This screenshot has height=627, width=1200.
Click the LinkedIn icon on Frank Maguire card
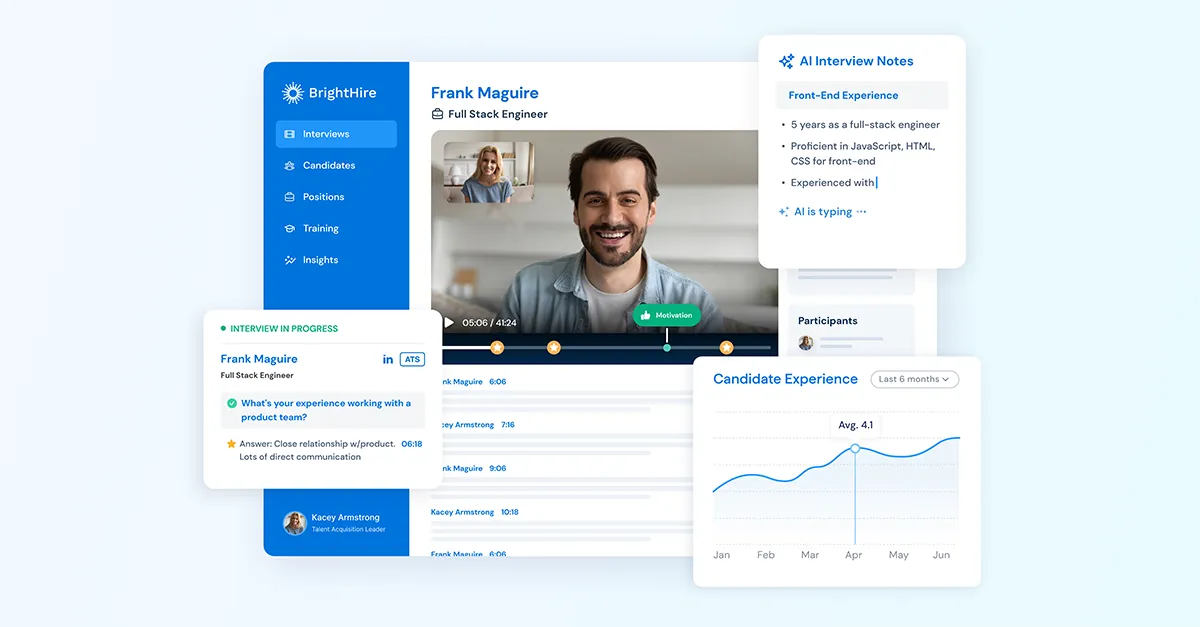point(388,359)
